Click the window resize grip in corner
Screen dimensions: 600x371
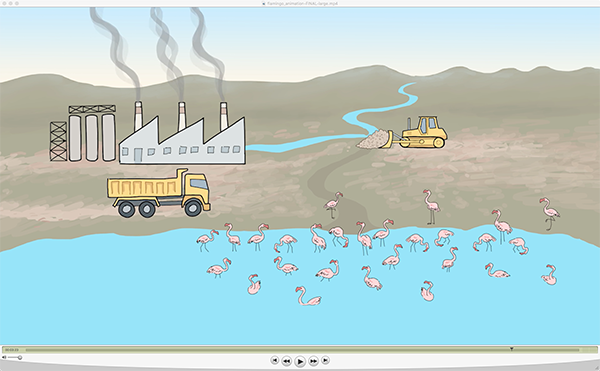[597, 368]
